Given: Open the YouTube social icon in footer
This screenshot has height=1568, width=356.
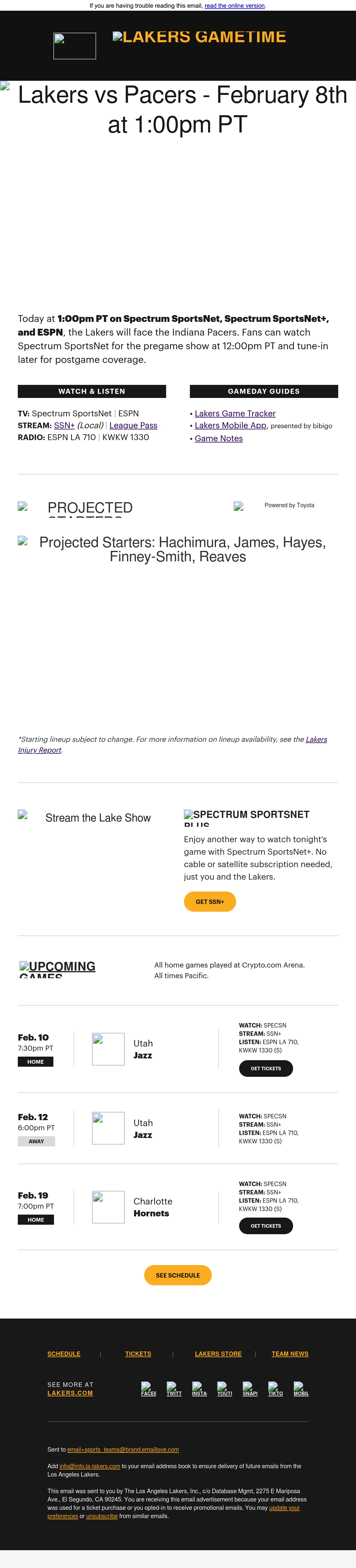Looking at the screenshot, I should [225, 1389].
